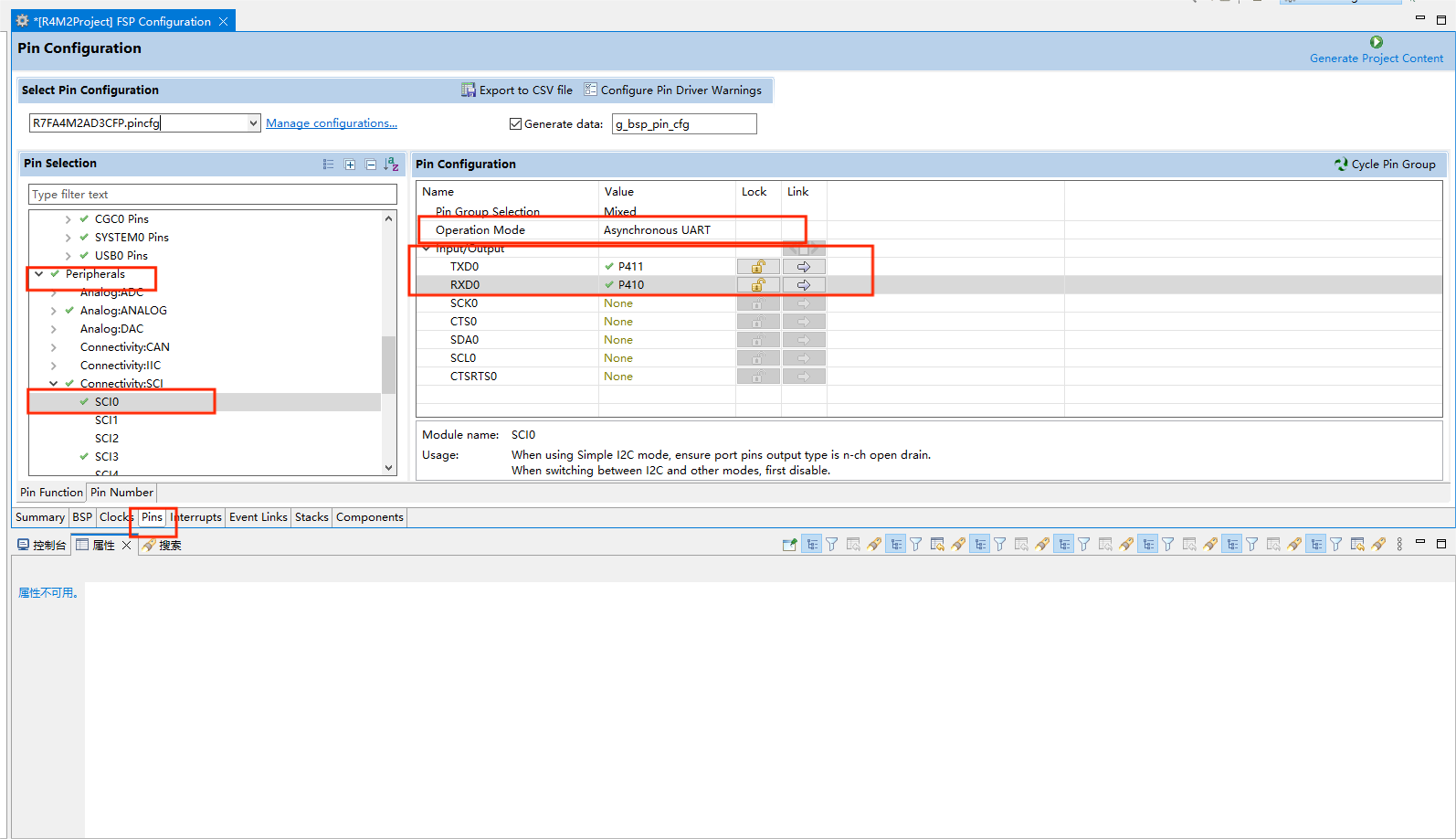
Task: Toggle the lock icon for RXD0
Action: [x=758, y=285]
